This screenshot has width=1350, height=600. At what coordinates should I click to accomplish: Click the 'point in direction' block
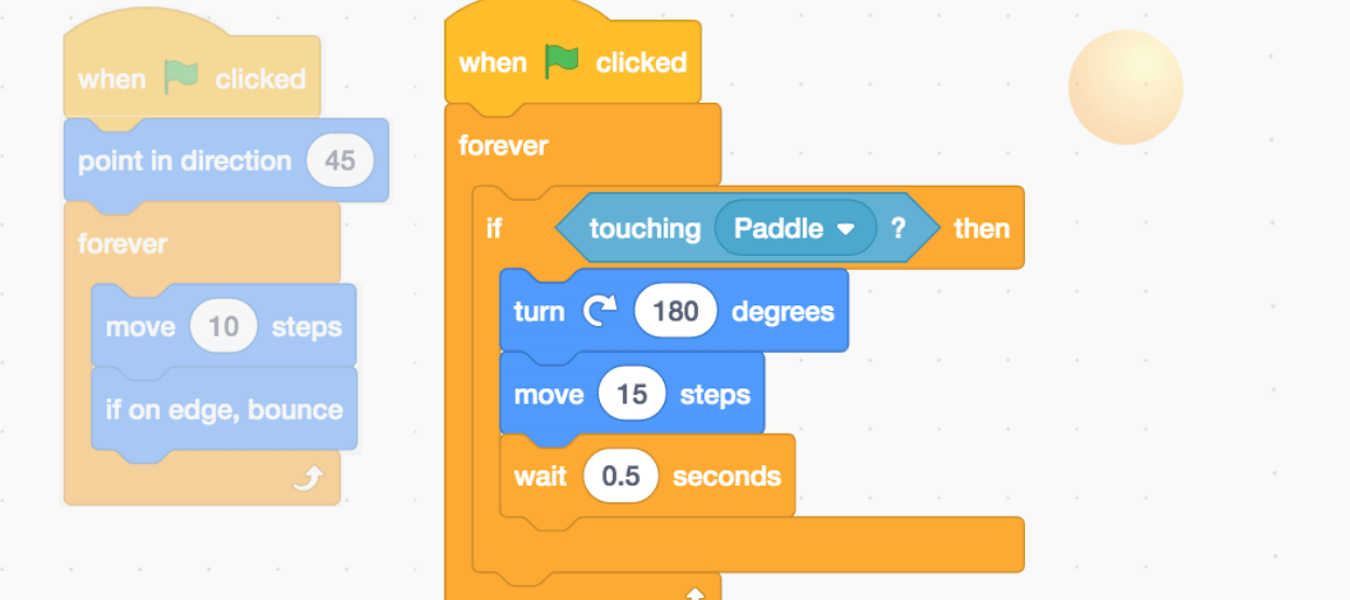click(184, 161)
